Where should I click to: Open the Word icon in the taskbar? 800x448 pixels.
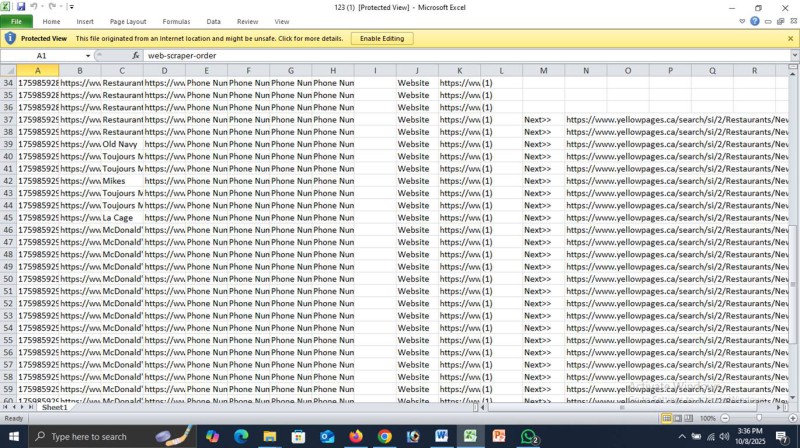click(442, 437)
